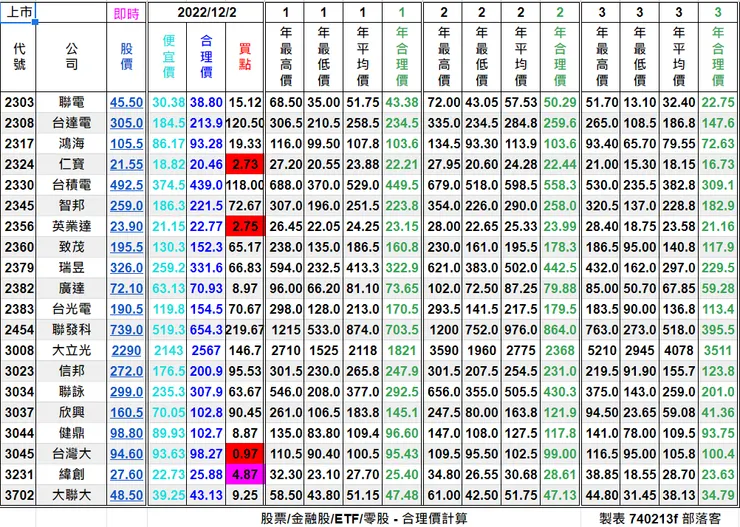
Task: Select the 上市 cell
Action: [18, 12]
